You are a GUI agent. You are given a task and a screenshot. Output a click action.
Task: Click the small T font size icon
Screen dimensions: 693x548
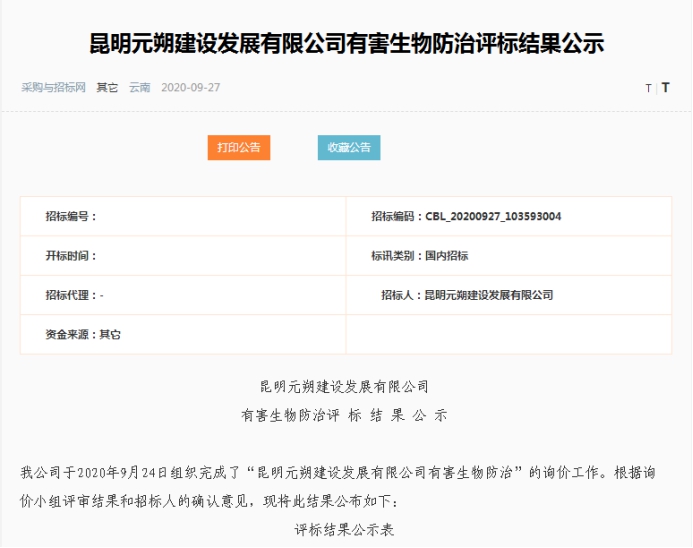(x=648, y=88)
